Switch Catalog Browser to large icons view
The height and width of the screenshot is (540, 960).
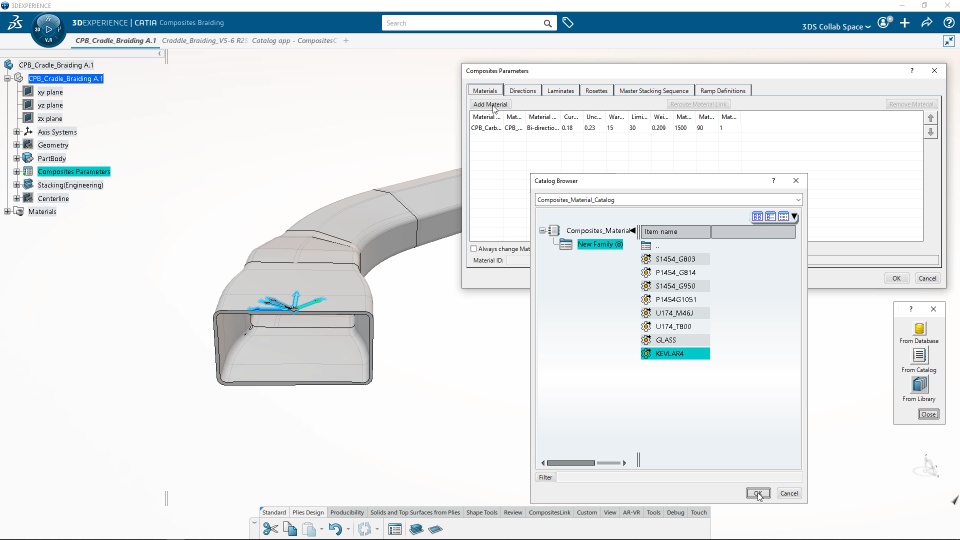pos(757,217)
